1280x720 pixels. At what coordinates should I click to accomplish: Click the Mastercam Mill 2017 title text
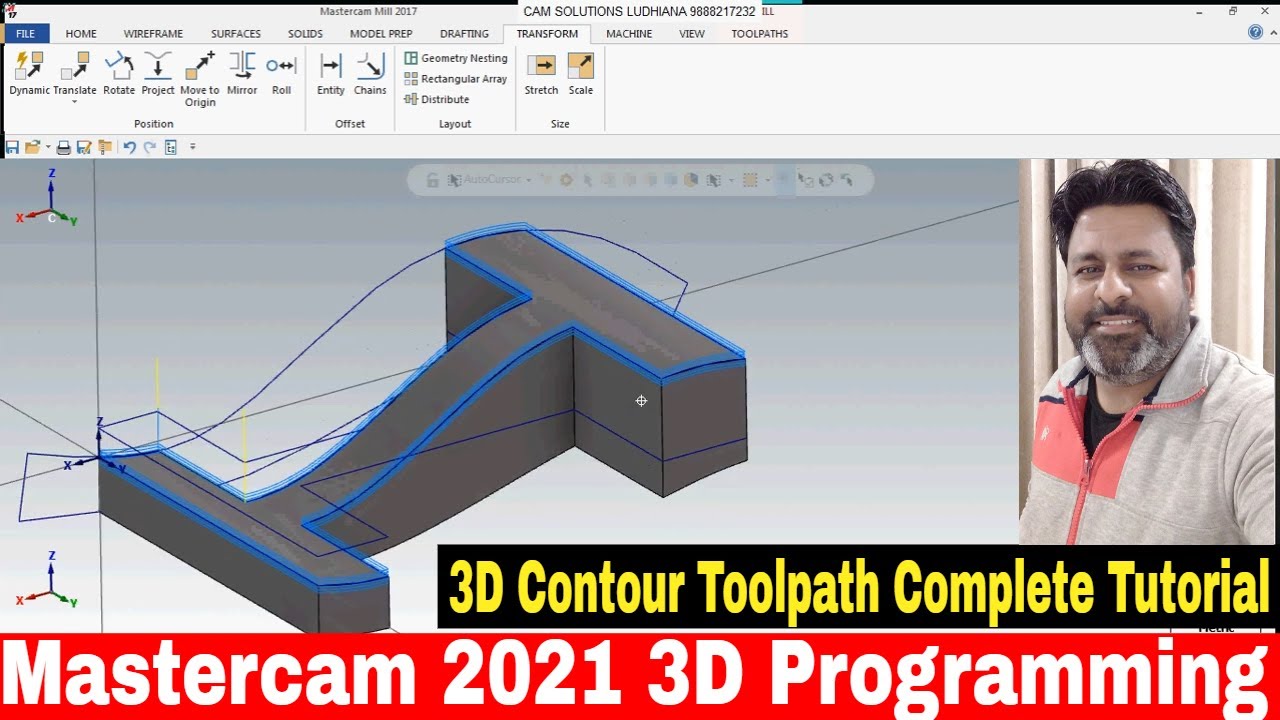click(369, 11)
